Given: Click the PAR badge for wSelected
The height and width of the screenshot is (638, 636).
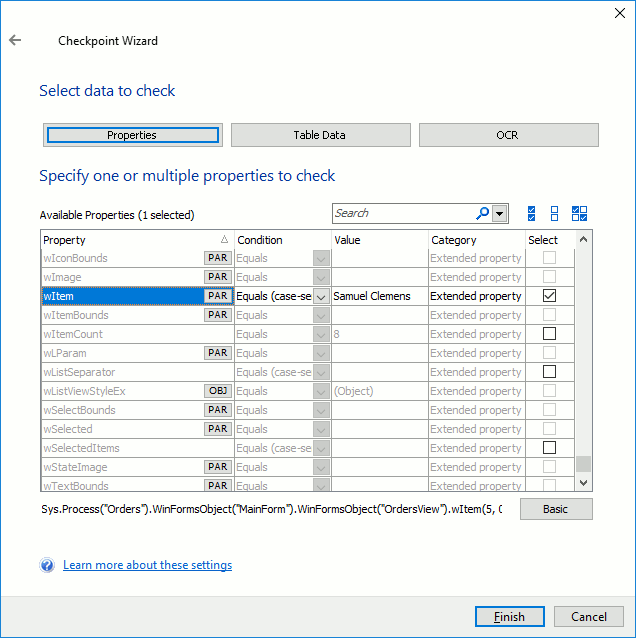Looking at the screenshot, I should point(218,429).
